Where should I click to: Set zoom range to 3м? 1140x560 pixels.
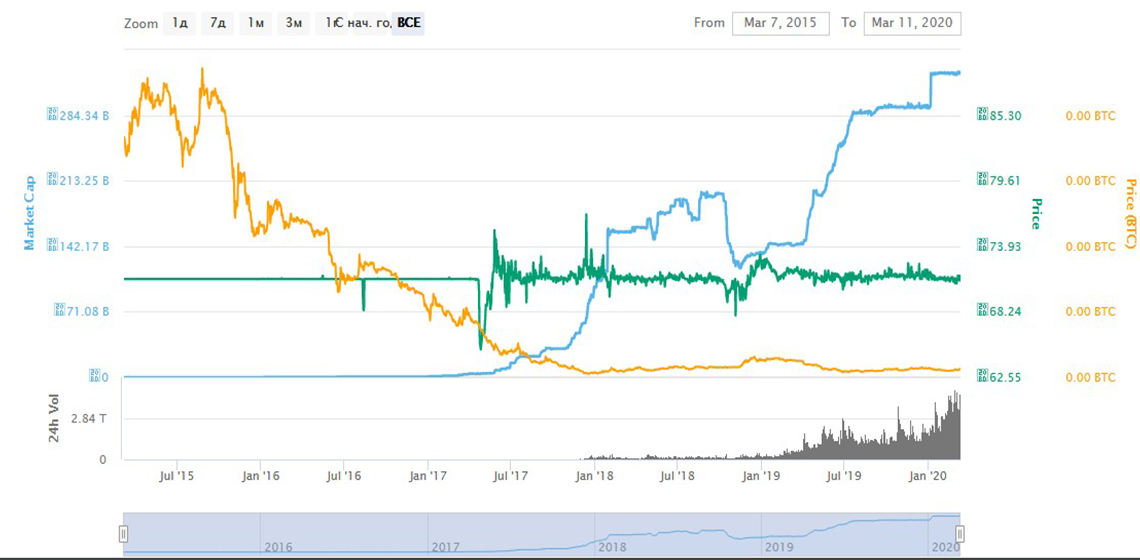(x=293, y=23)
